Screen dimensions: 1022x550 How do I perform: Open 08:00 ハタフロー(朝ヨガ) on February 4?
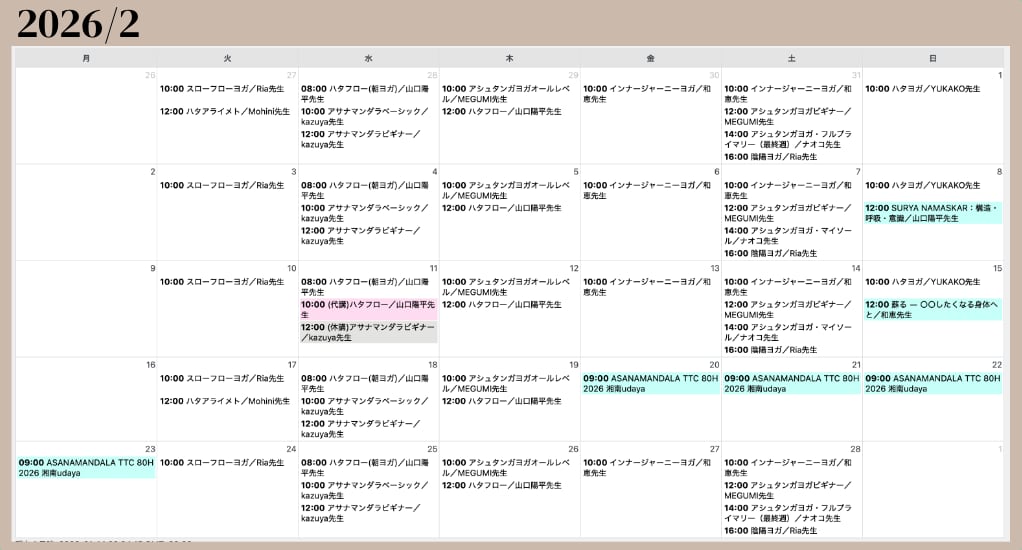366,190
